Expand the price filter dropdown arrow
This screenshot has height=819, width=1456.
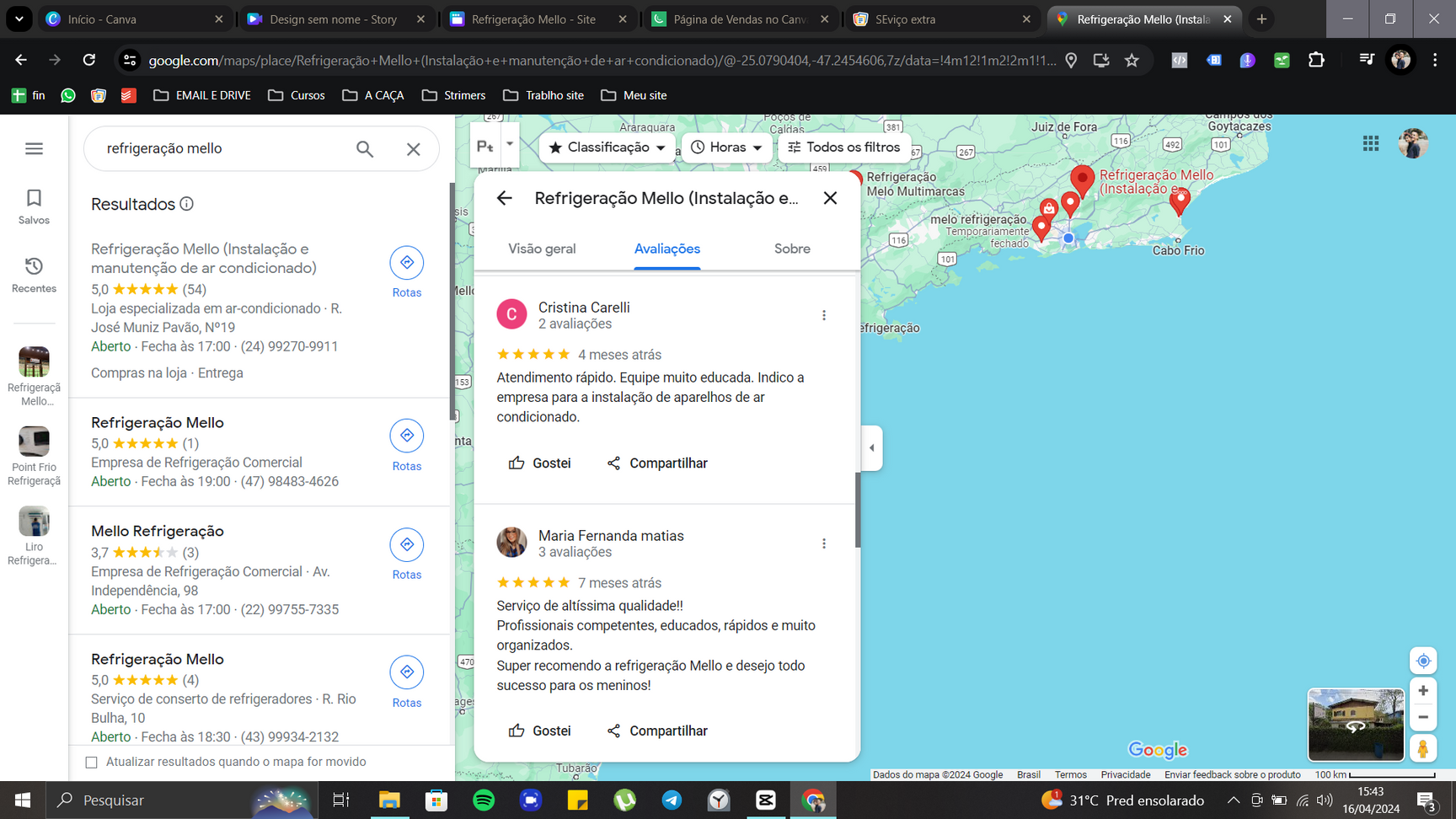click(510, 144)
